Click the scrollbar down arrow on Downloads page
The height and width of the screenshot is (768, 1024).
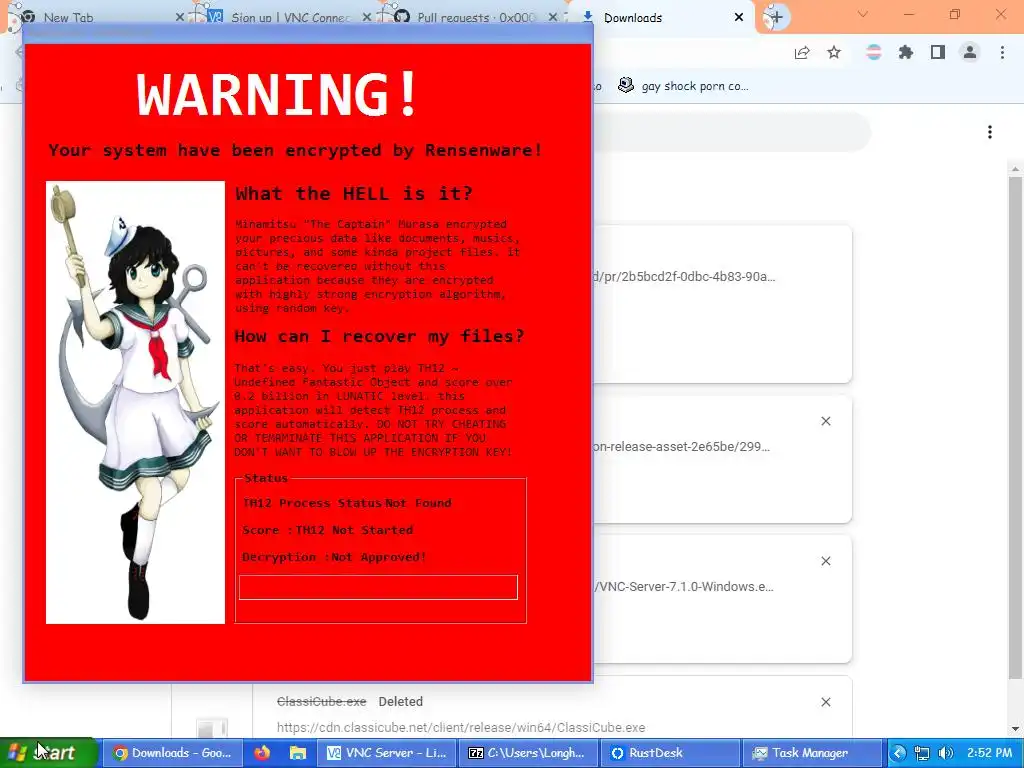pos(1016,729)
